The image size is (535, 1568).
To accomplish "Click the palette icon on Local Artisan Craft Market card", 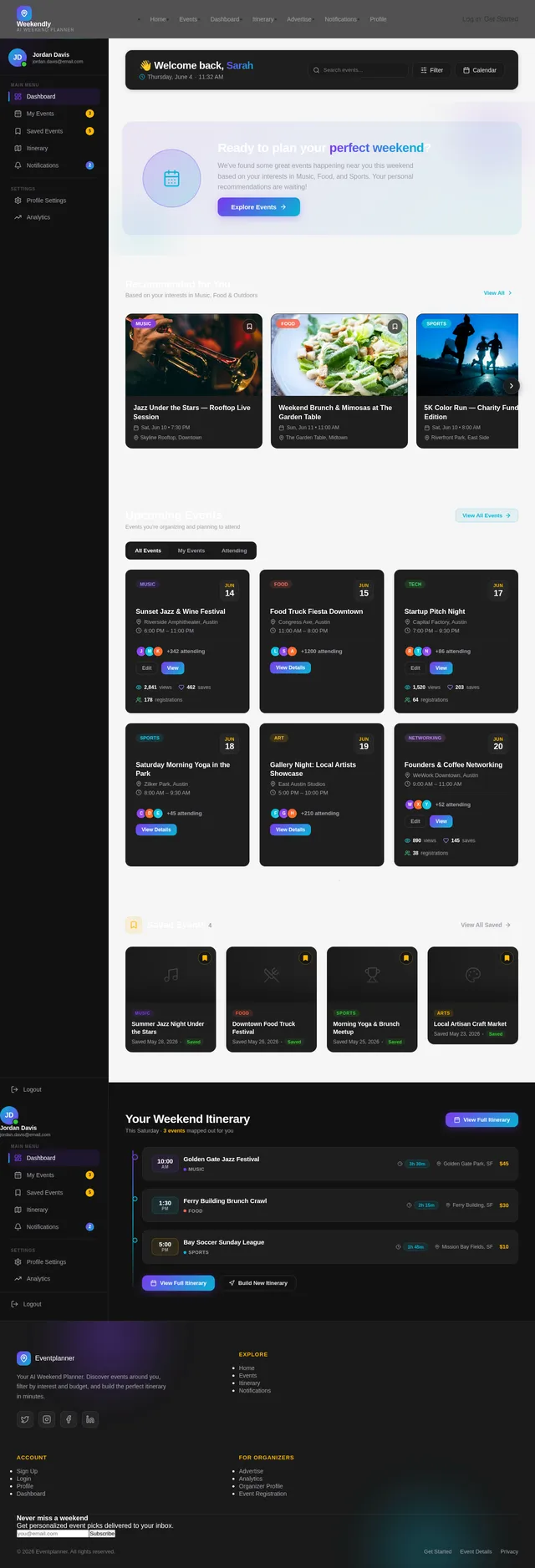I will [473, 974].
